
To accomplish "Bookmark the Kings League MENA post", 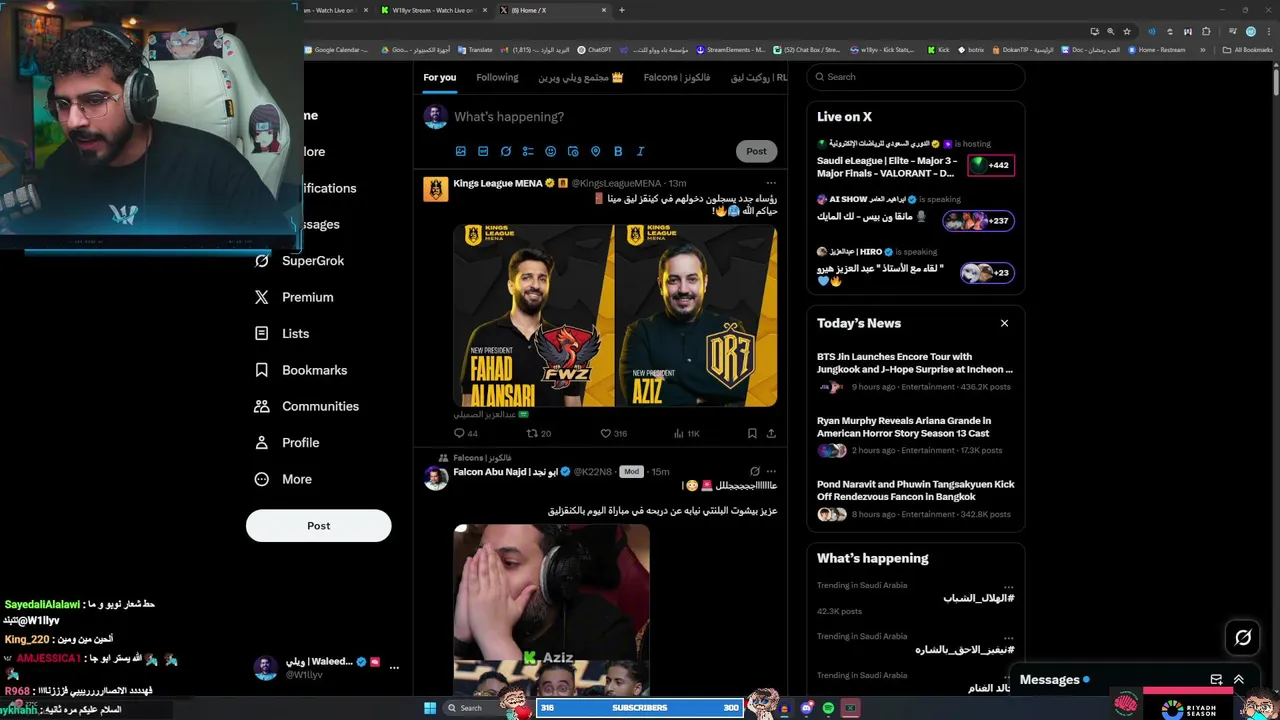I will [752, 433].
